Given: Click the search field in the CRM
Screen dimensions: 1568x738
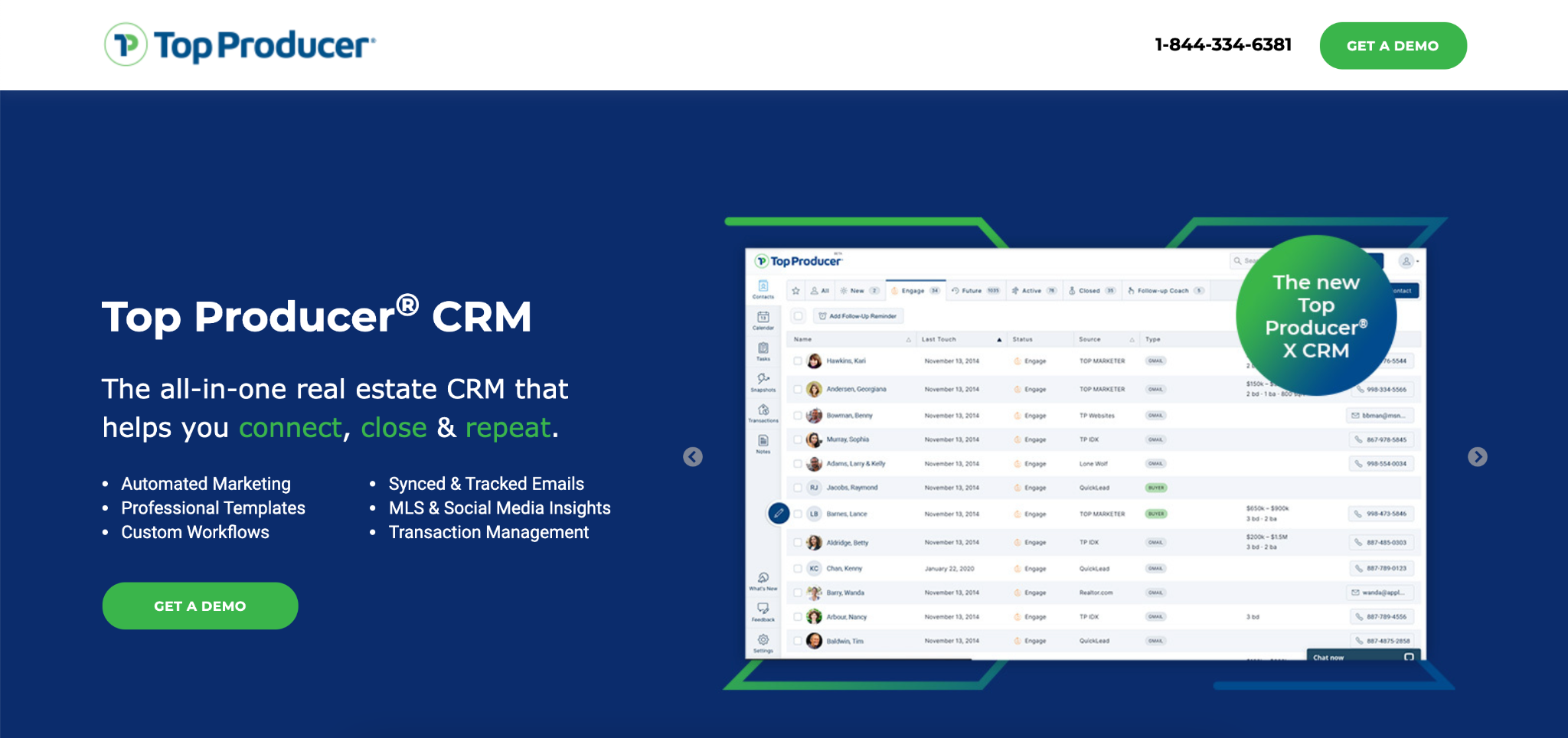Looking at the screenshot, I should click(x=1244, y=261).
